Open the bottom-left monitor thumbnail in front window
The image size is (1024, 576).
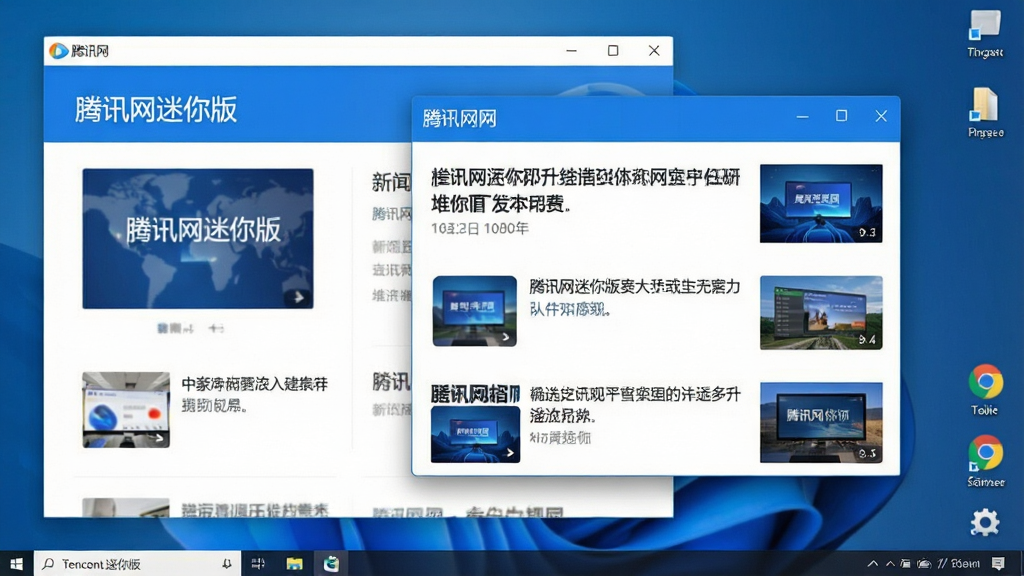(x=475, y=434)
